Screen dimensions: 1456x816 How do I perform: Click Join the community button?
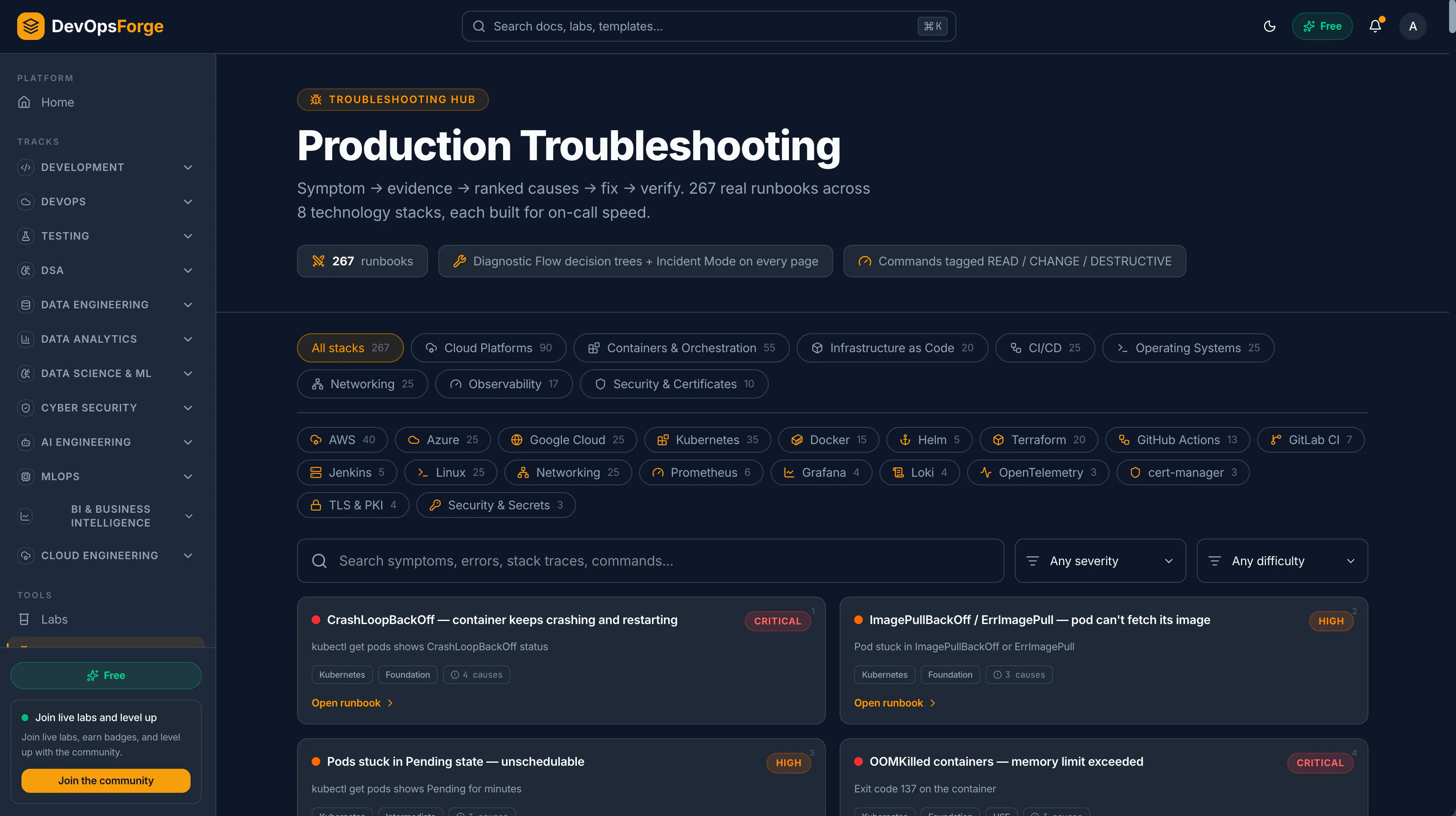[x=106, y=780]
